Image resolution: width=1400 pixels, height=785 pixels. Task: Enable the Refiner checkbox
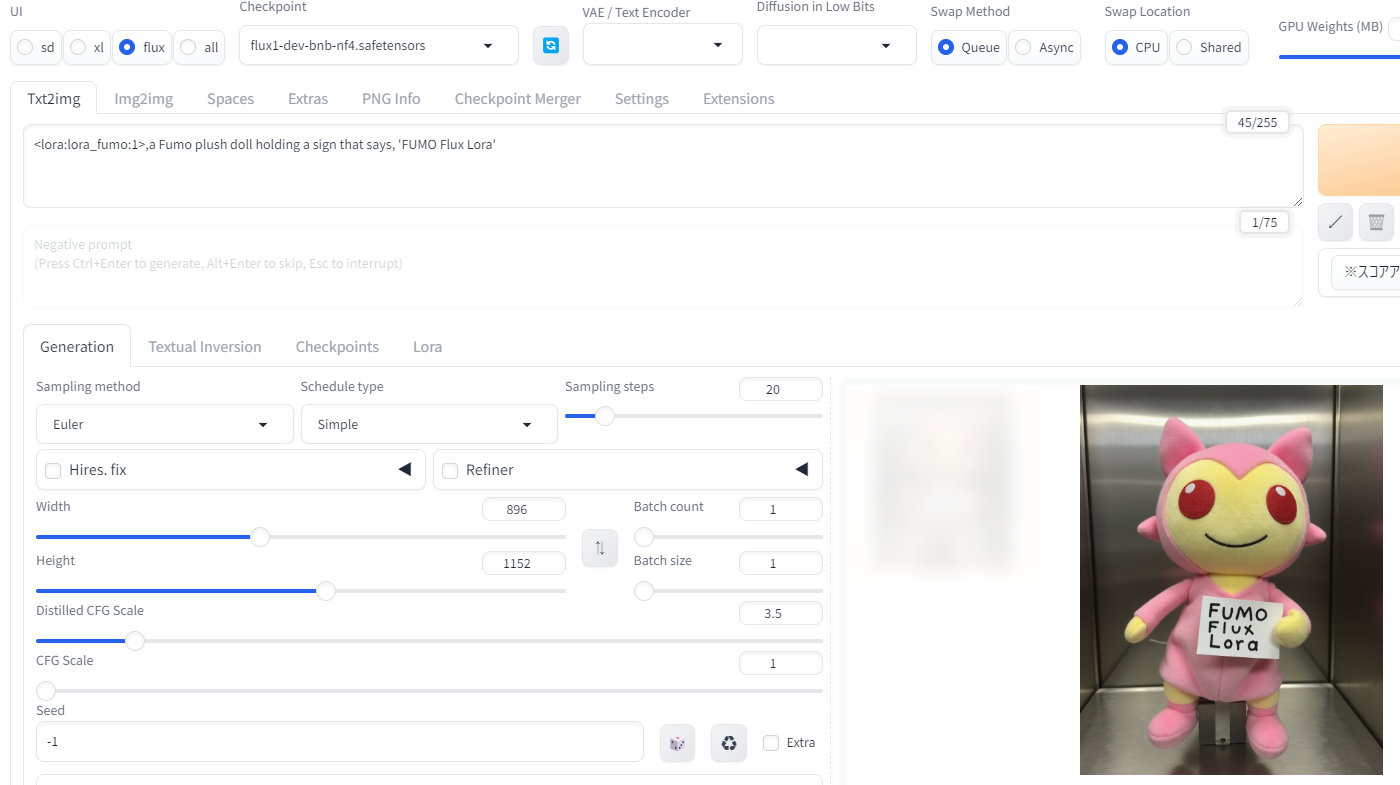(450, 470)
